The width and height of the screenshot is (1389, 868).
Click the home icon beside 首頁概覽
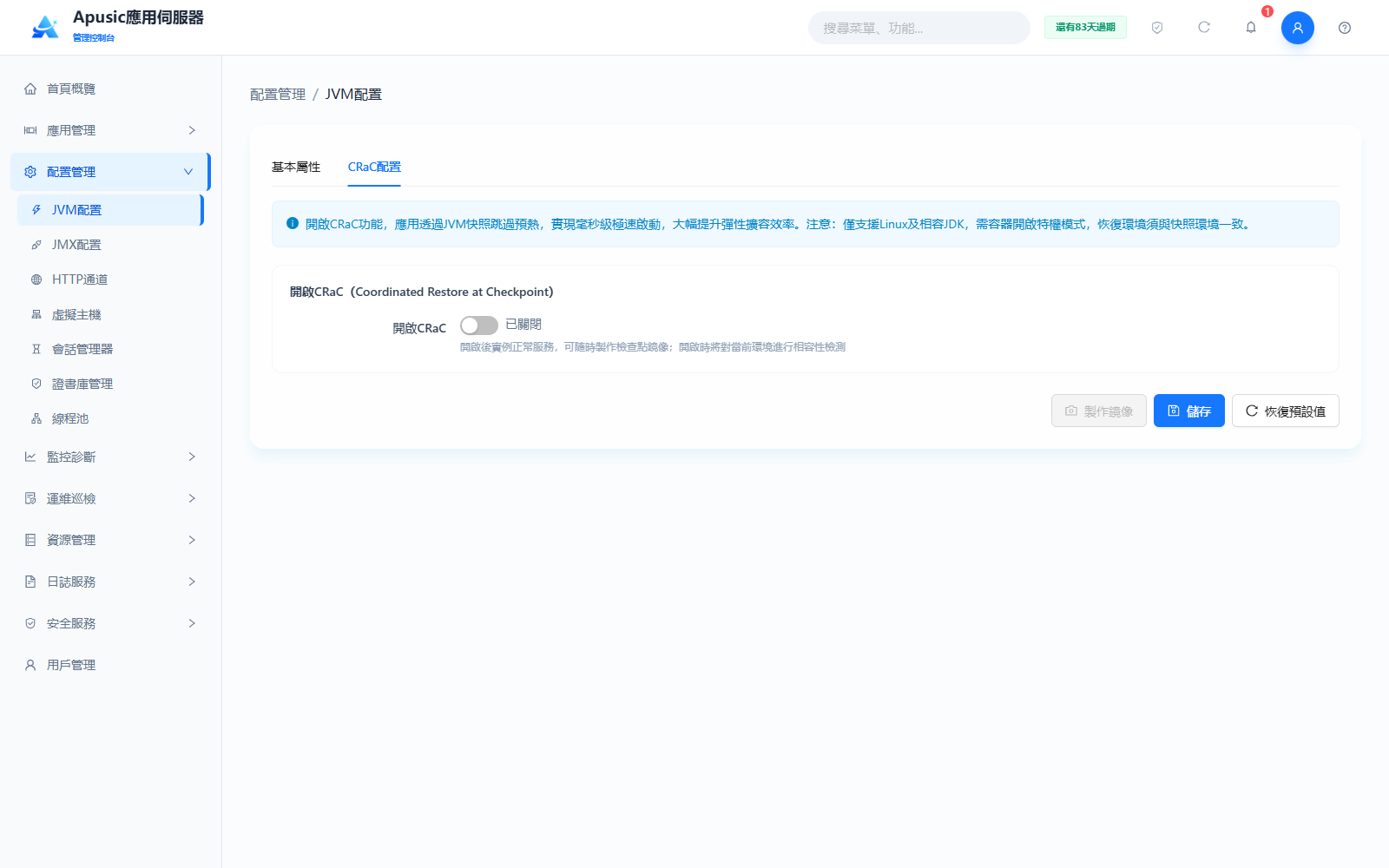(x=30, y=89)
